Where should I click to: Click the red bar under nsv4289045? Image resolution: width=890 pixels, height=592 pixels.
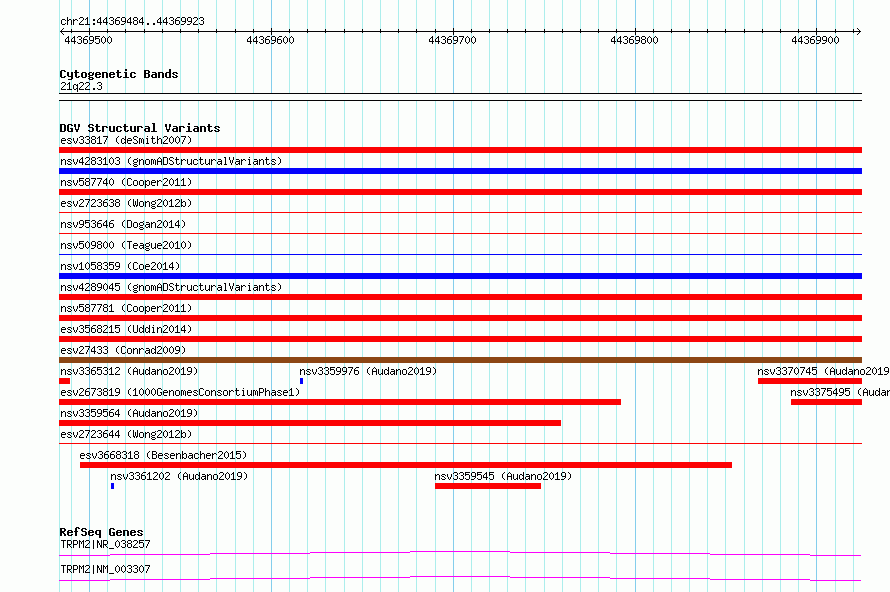coord(460,297)
